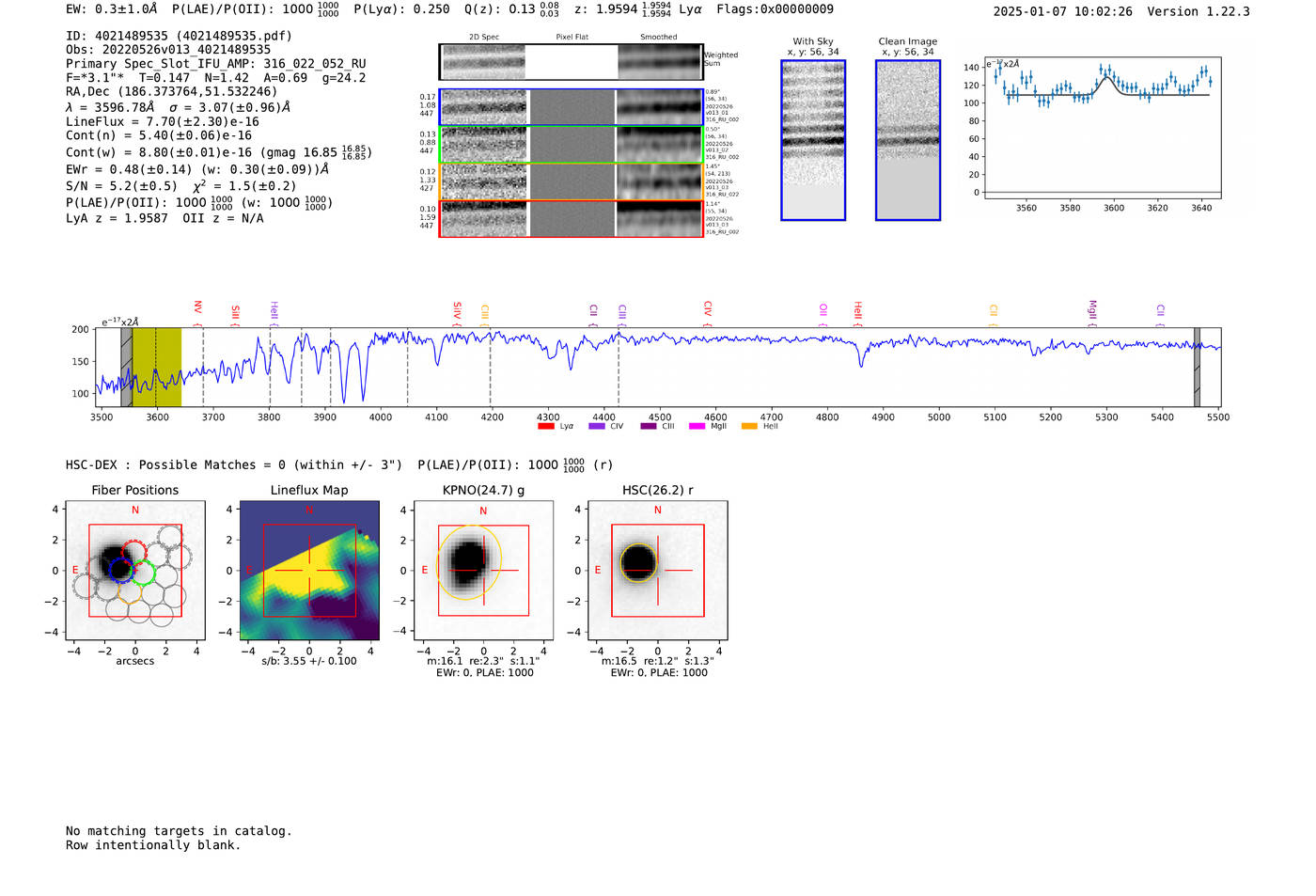The image size is (1316, 896).
Task: Click the ID: 4021489535 text line
Action: tap(179, 36)
